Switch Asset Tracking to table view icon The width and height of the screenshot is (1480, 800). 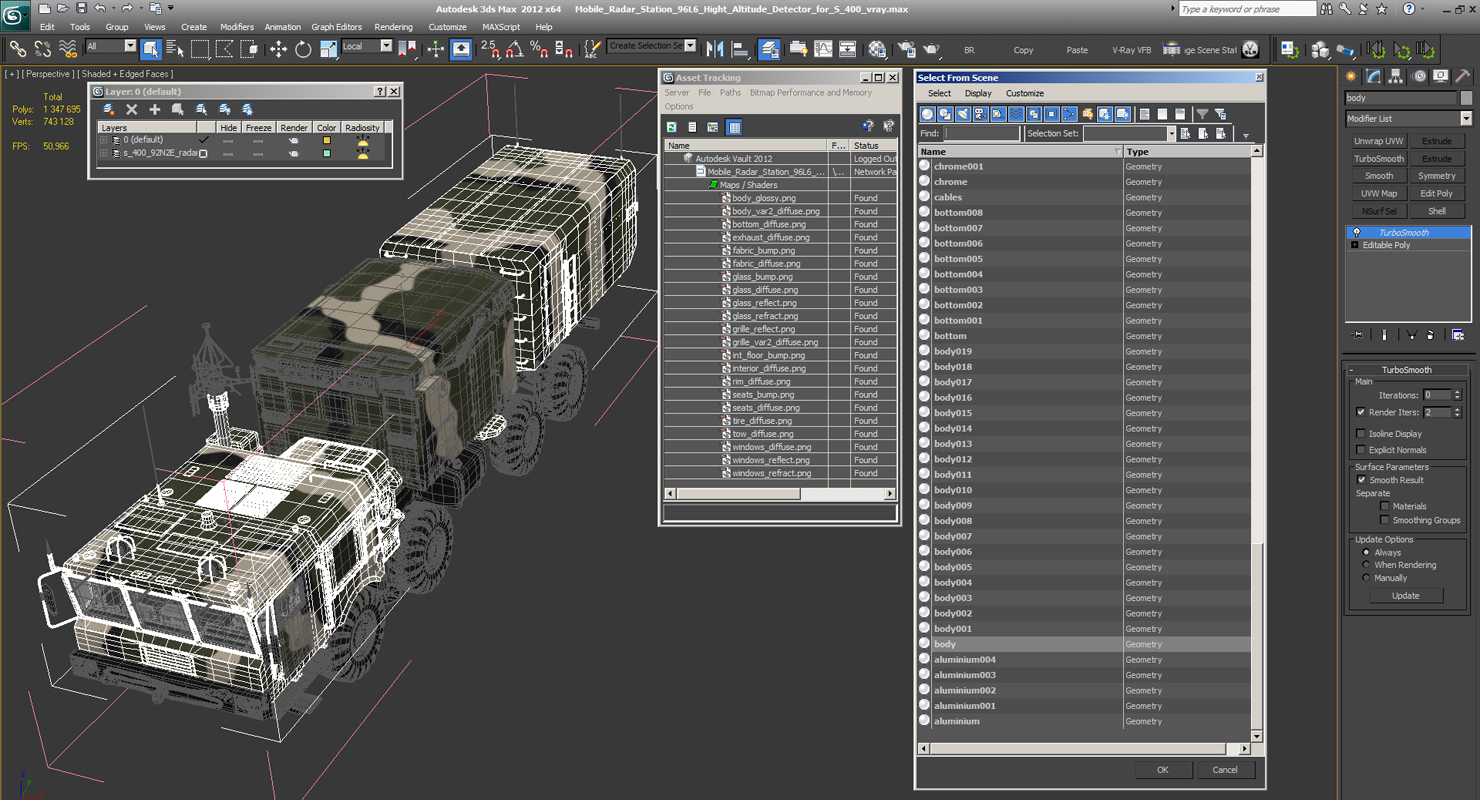coord(734,127)
